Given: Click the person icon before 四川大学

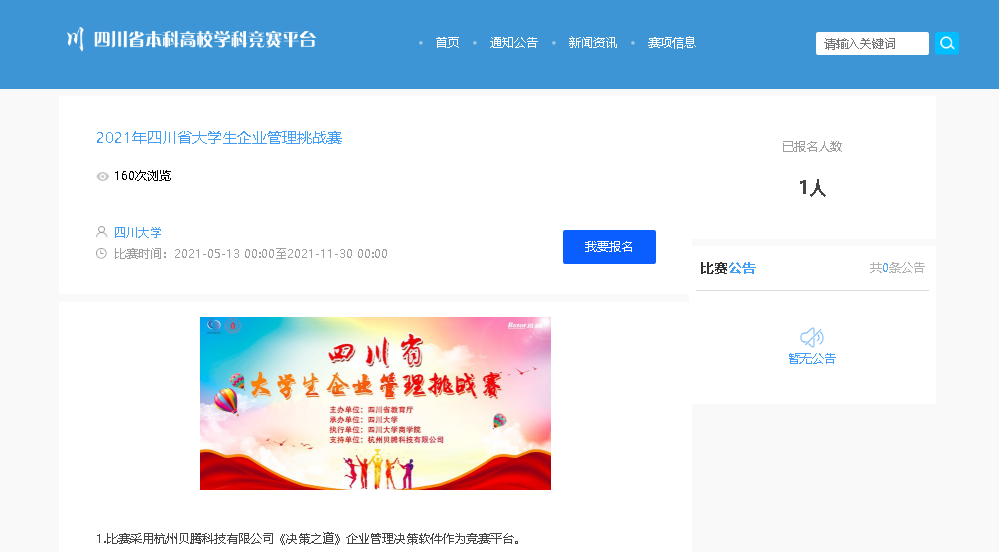Looking at the screenshot, I should pos(101,231).
